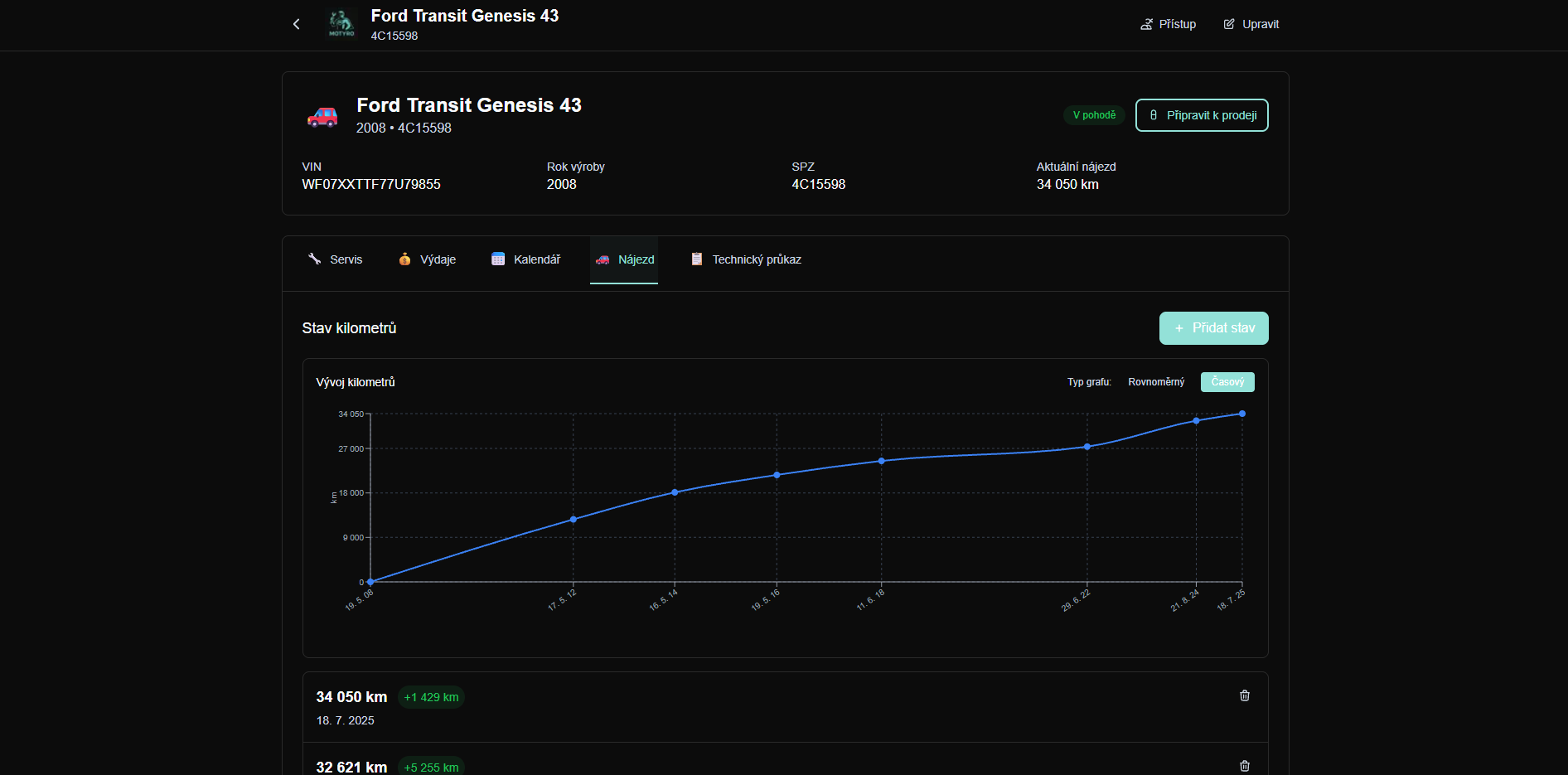The height and width of the screenshot is (775, 1568).
Task: Select the Rovnoměrný chart type
Action: point(1156,382)
